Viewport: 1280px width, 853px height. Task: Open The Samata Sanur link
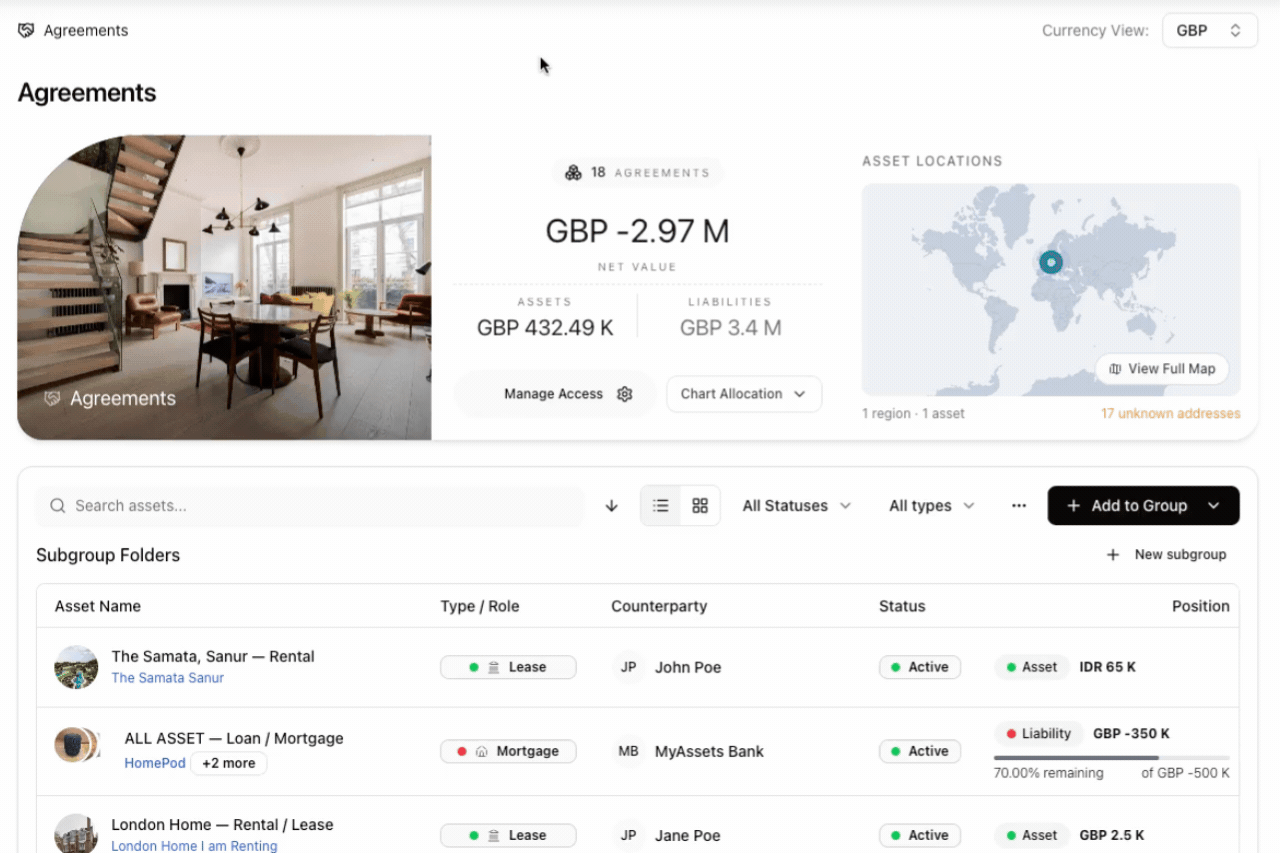[x=168, y=678]
